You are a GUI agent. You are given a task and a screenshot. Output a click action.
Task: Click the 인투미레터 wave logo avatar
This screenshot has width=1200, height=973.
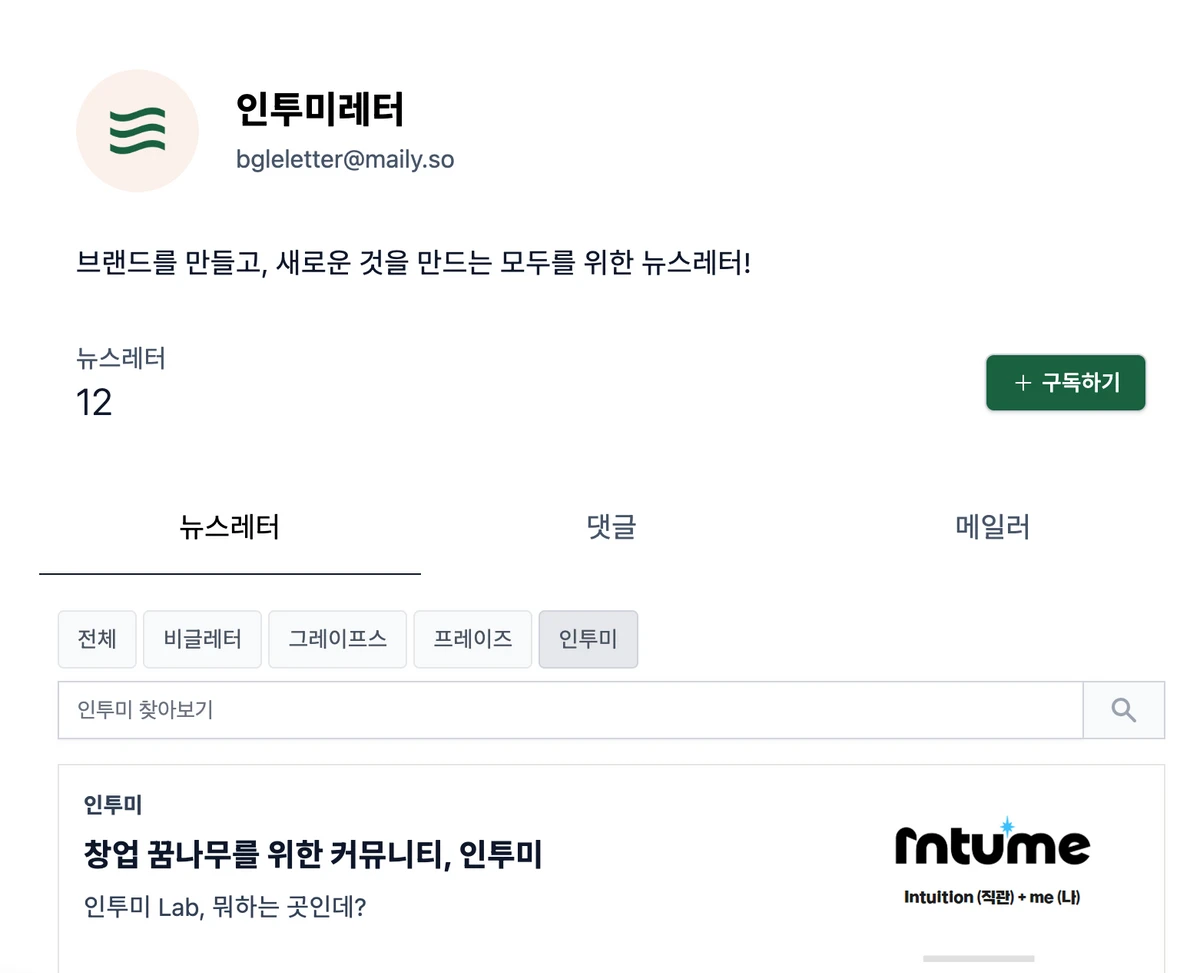(137, 131)
